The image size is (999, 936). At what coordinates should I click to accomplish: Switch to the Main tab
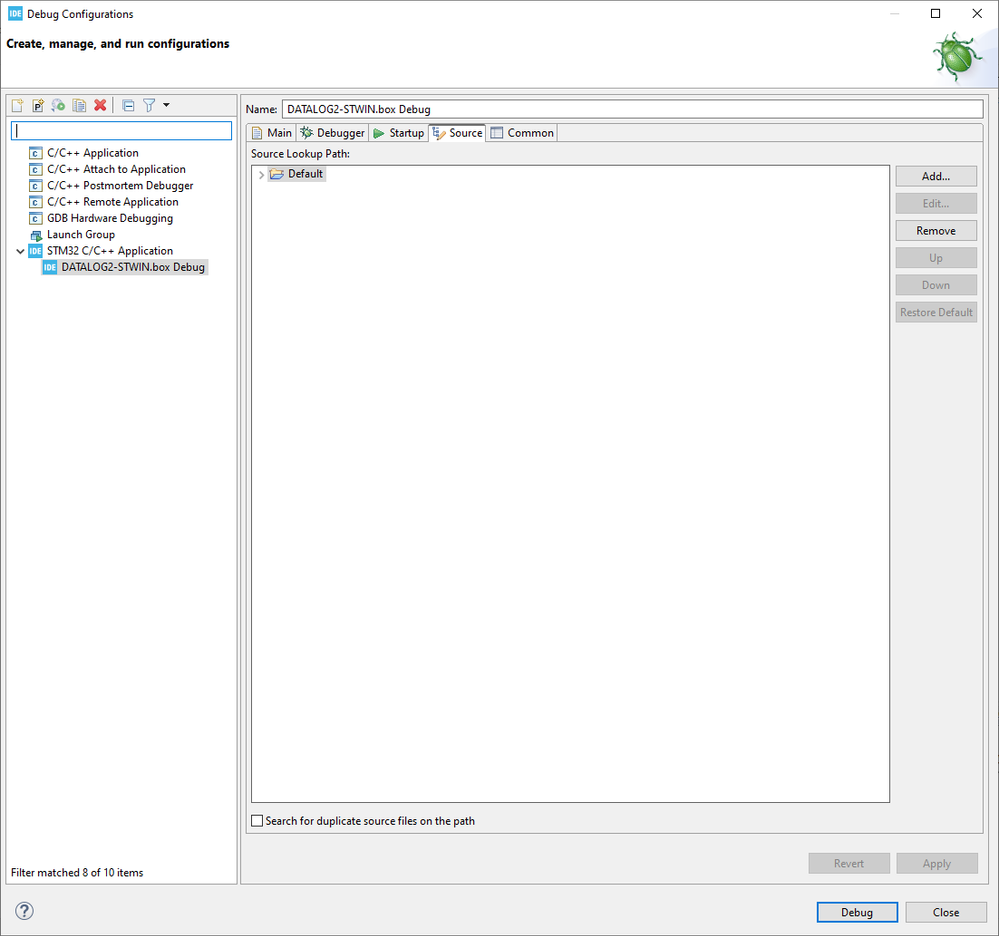pyautogui.click(x=272, y=133)
